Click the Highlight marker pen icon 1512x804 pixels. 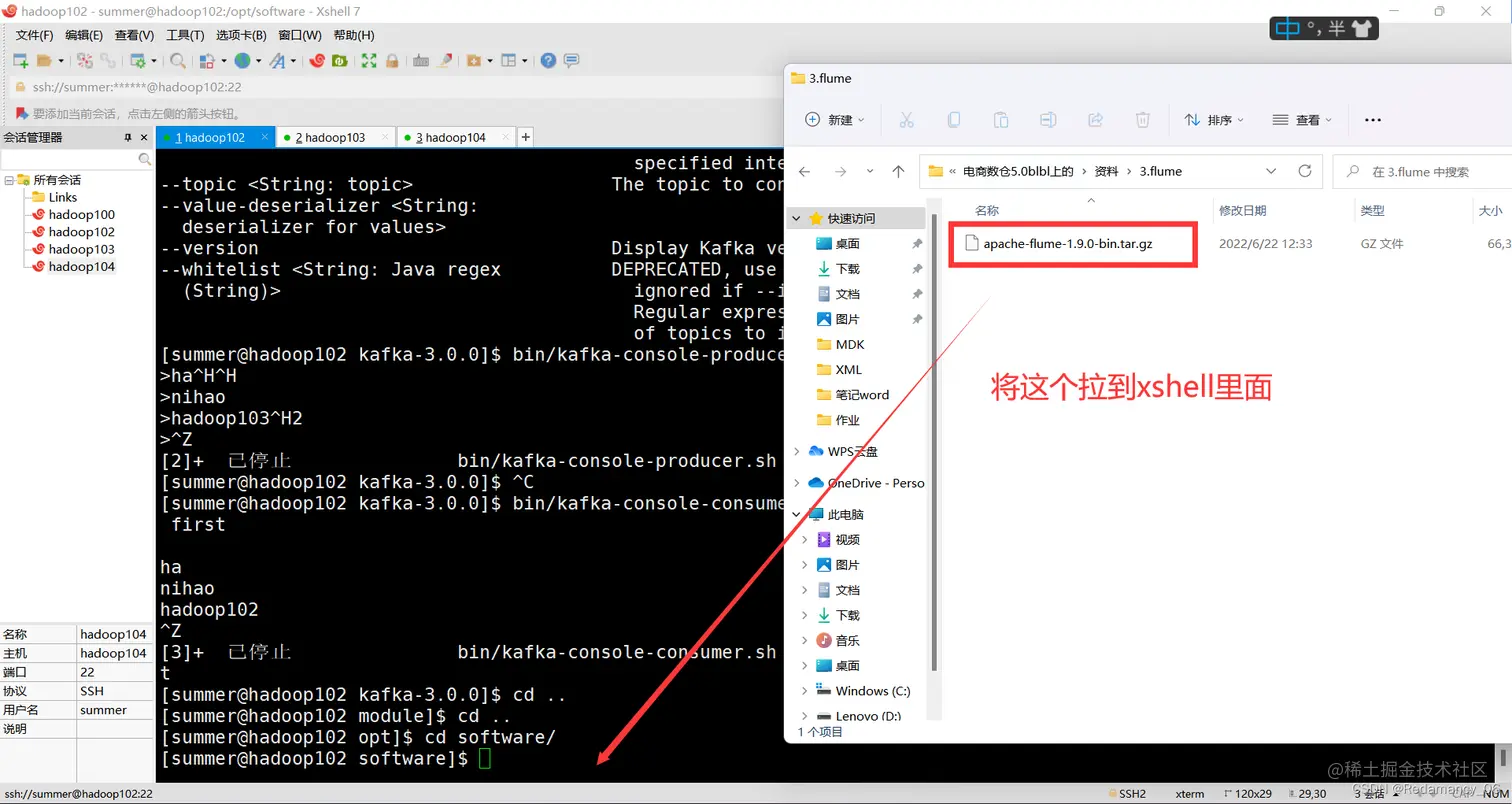click(x=445, y=60)
